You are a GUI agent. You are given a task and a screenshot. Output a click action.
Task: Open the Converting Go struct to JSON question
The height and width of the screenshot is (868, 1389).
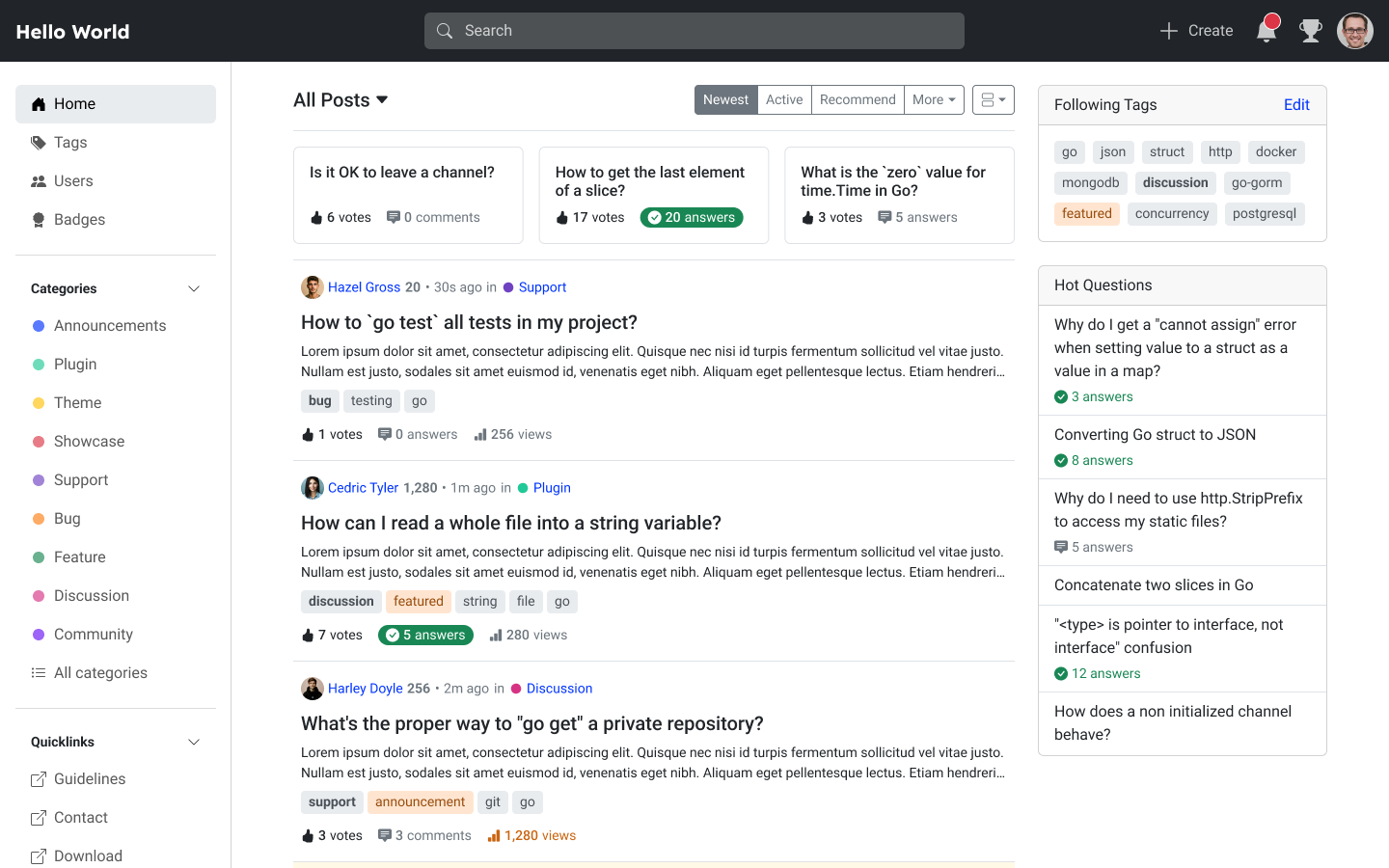click(1155, 435)
